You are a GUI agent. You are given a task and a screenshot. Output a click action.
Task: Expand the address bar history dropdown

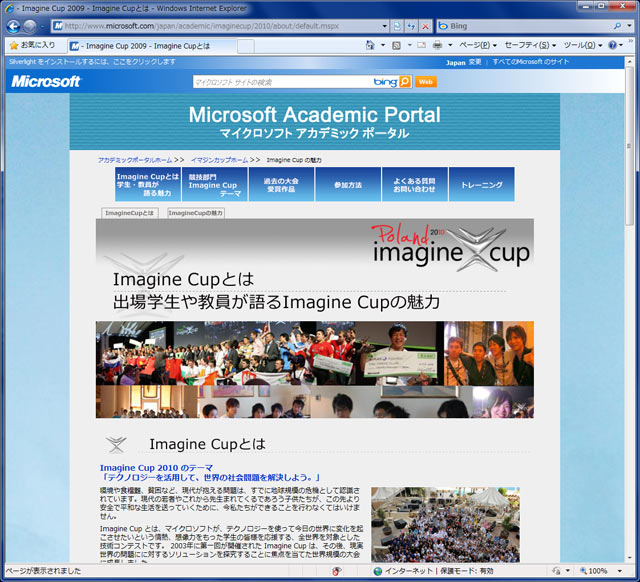[384, 26]
